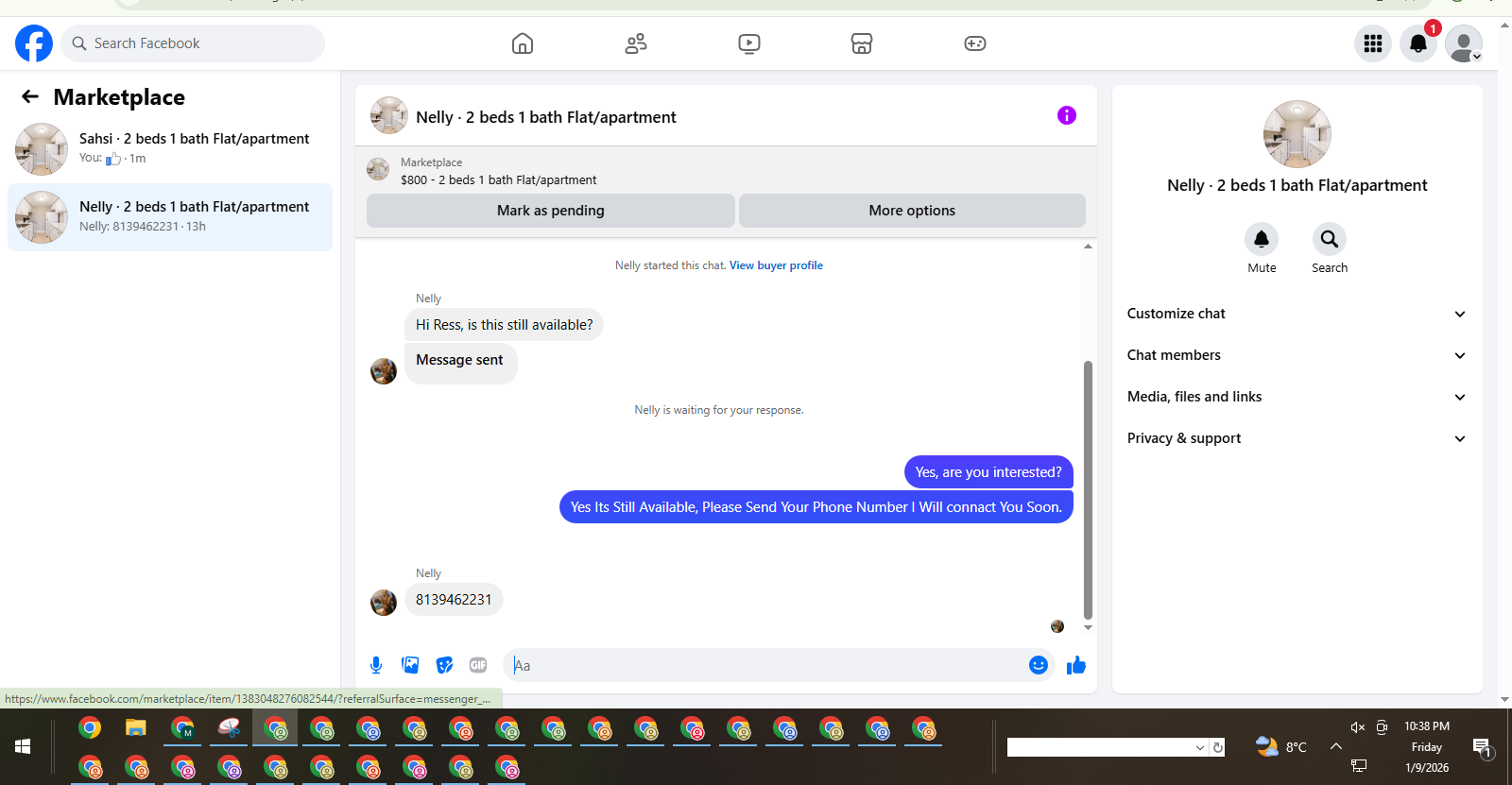1512x785 pixels.
Task: Click the chat scrollbar thumb
Action: tap(1088, 489)
